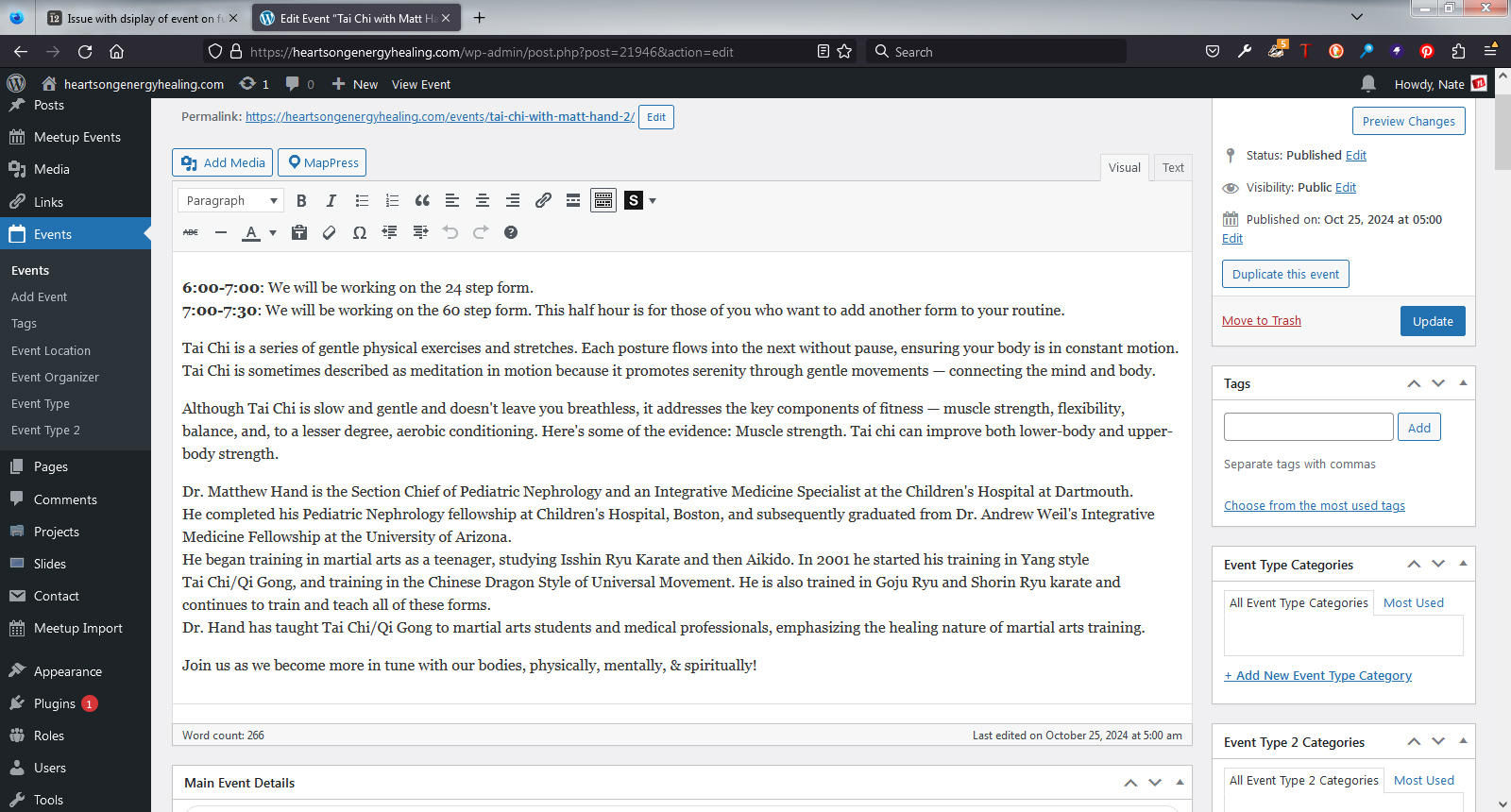Insert a numbered list

[392, 200]
